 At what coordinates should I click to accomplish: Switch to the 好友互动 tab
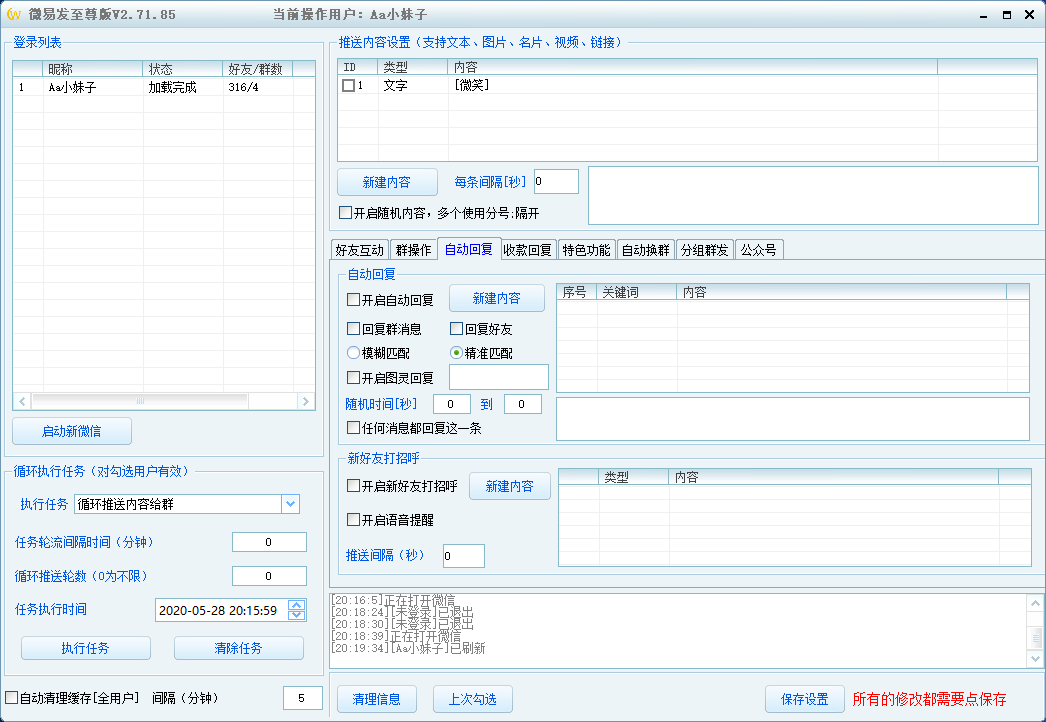tap(360, 249)
